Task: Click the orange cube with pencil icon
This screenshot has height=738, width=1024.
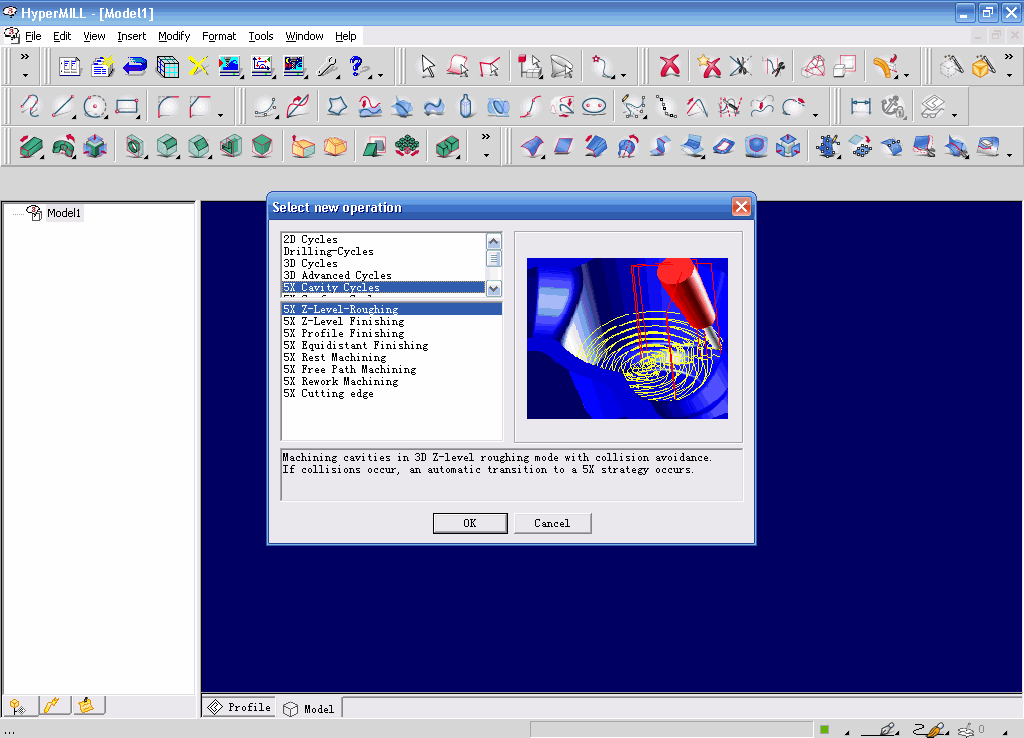Action: click(x=983, y=67)
